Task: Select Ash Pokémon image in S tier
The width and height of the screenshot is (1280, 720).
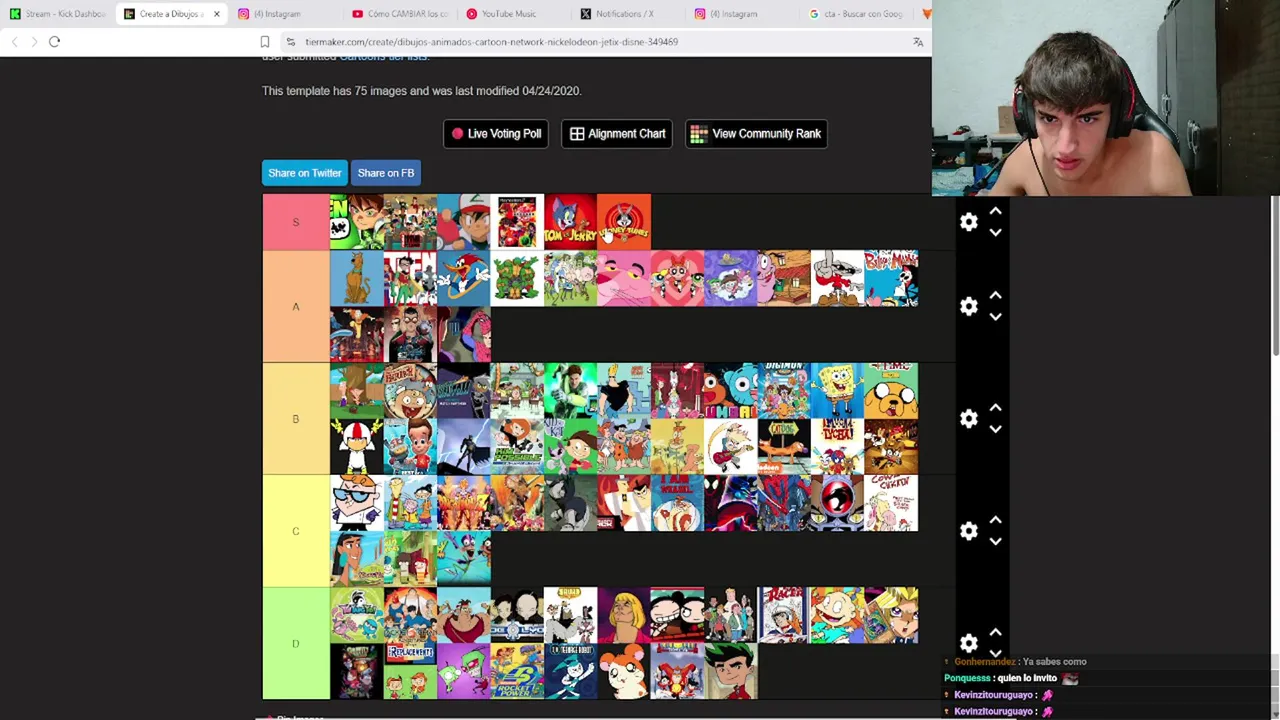Action: [x=464, y=222]
